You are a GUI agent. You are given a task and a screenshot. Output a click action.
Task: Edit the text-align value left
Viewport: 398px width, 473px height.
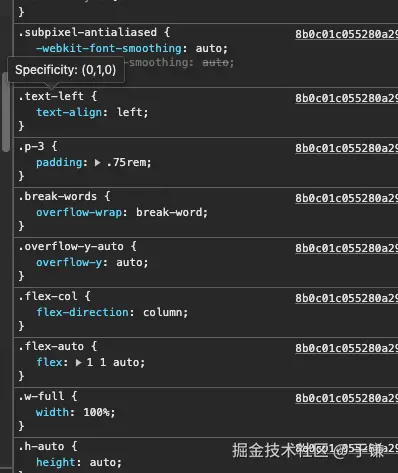pos(130,112)
